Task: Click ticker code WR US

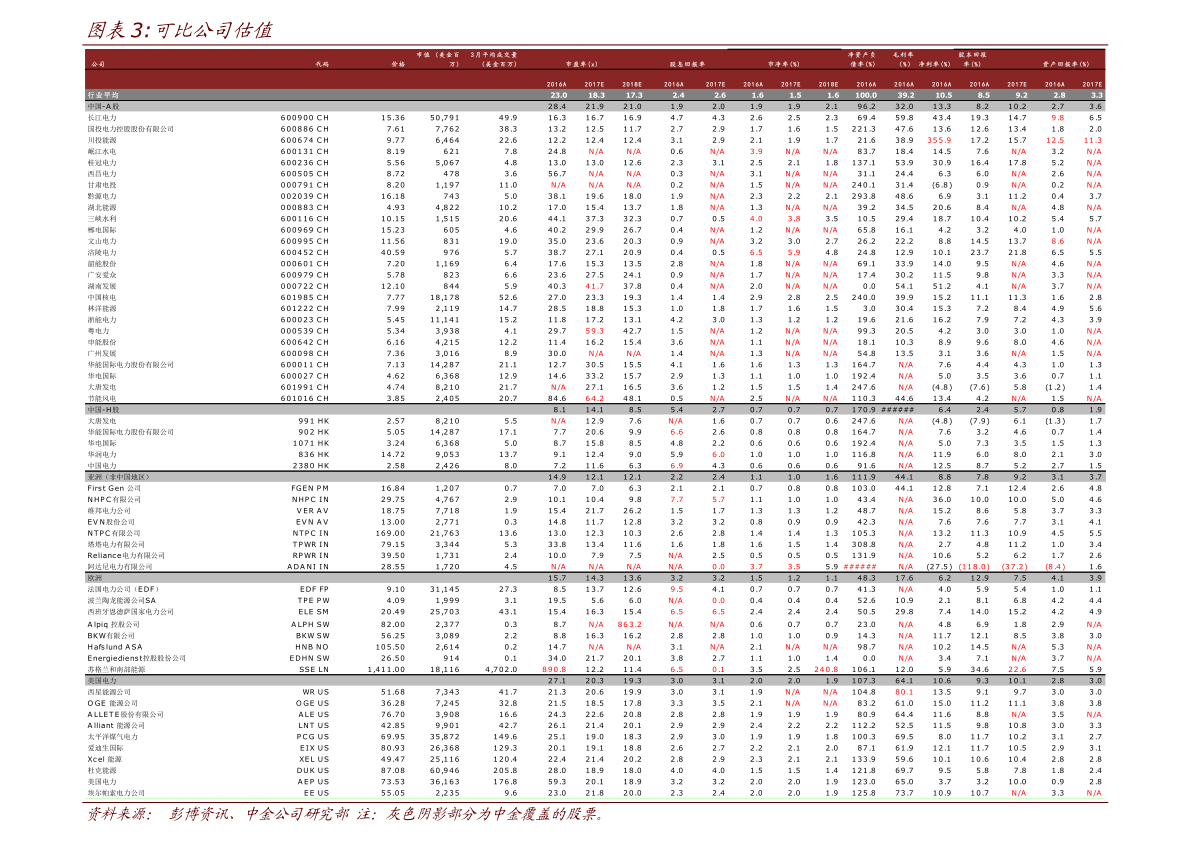Action: [316, 692]
